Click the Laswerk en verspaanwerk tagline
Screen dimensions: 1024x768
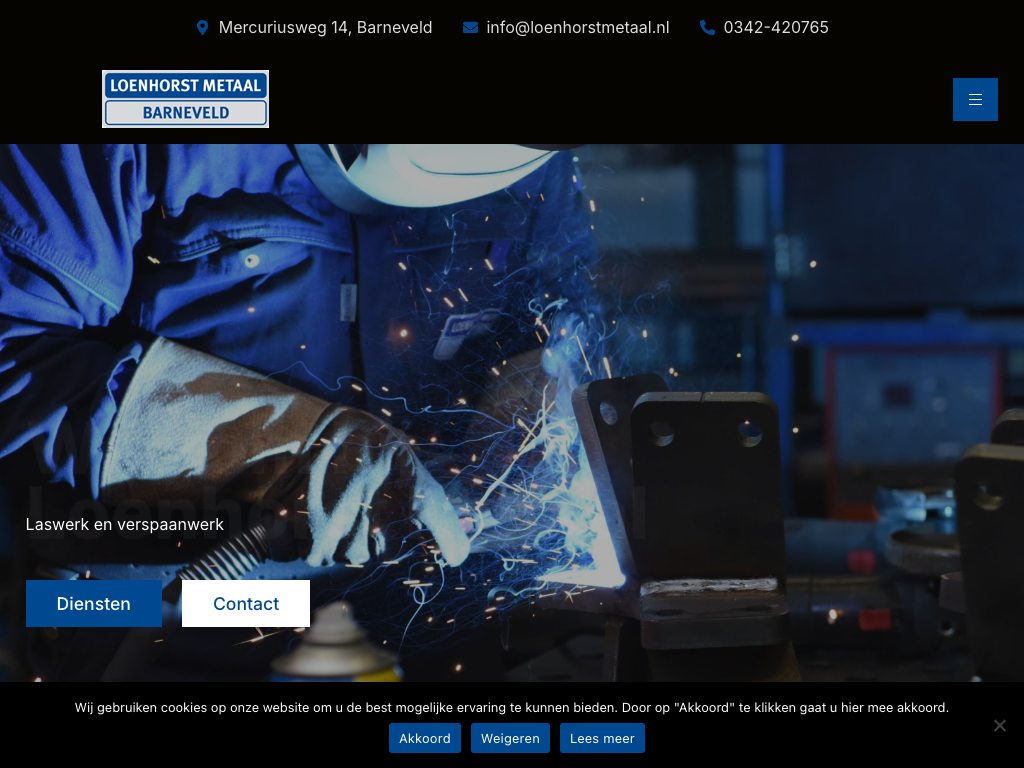pos(125,524)
